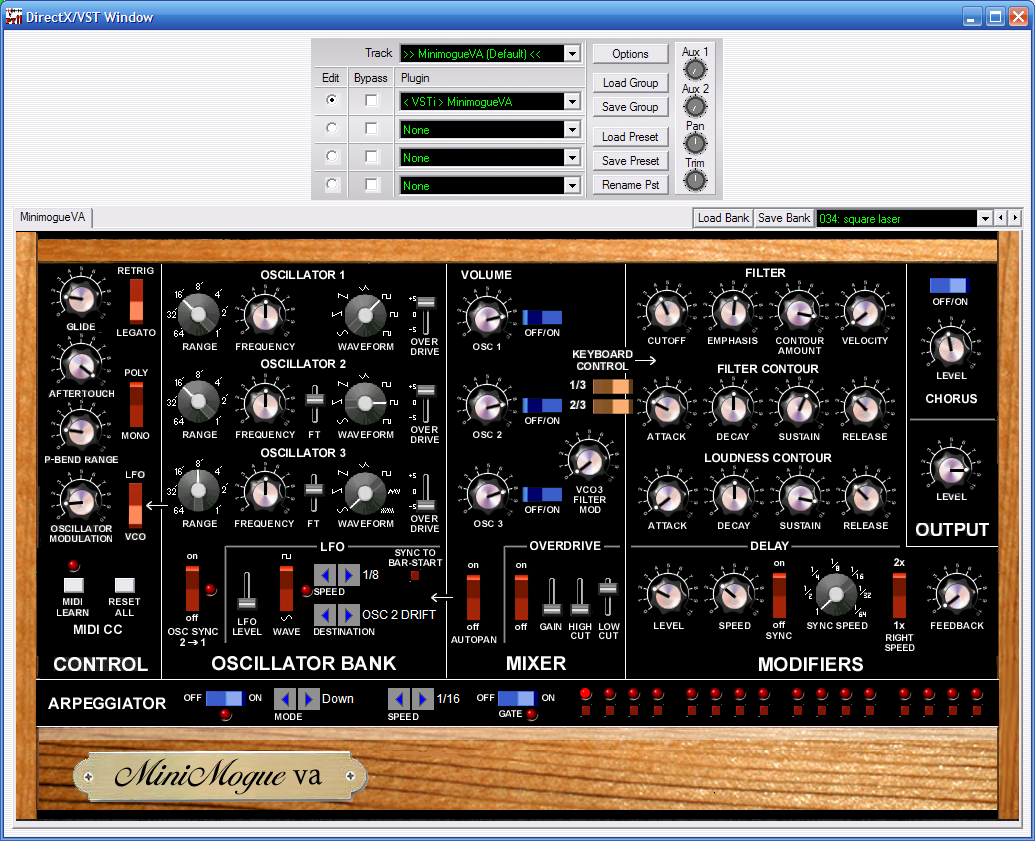Enable the Arpeggiator Off/On switch
The image size is (1035, 841).
tap(224, 698)
